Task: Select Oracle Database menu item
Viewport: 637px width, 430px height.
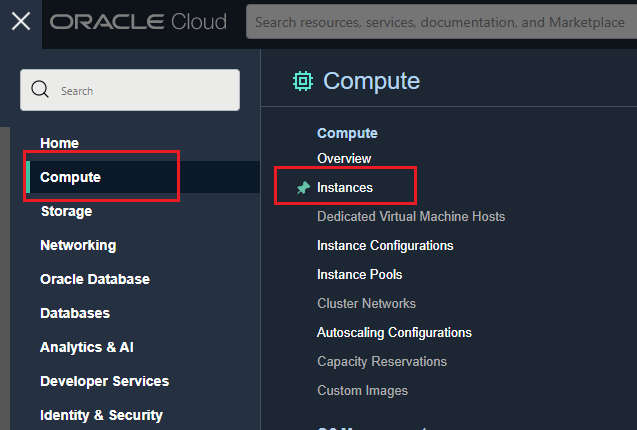Action: click(x=95, y=279)
